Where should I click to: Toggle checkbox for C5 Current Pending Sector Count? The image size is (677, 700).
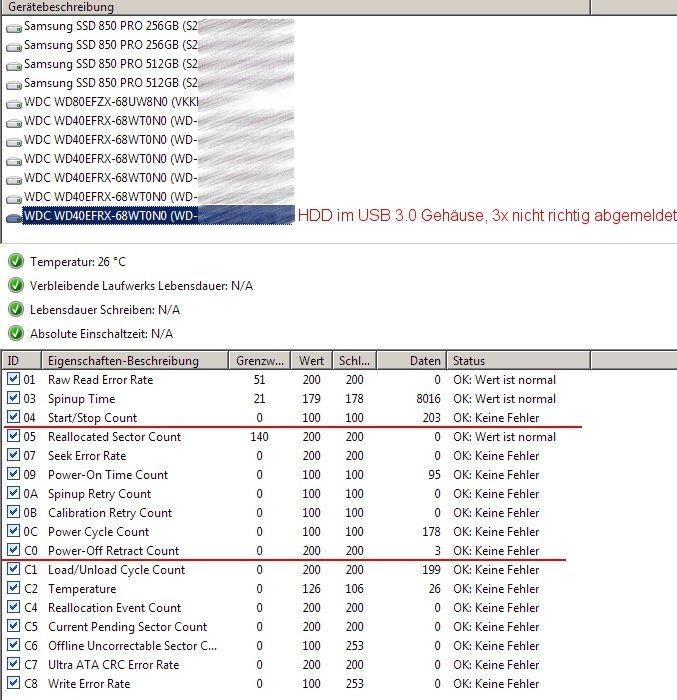pos(13,626)
